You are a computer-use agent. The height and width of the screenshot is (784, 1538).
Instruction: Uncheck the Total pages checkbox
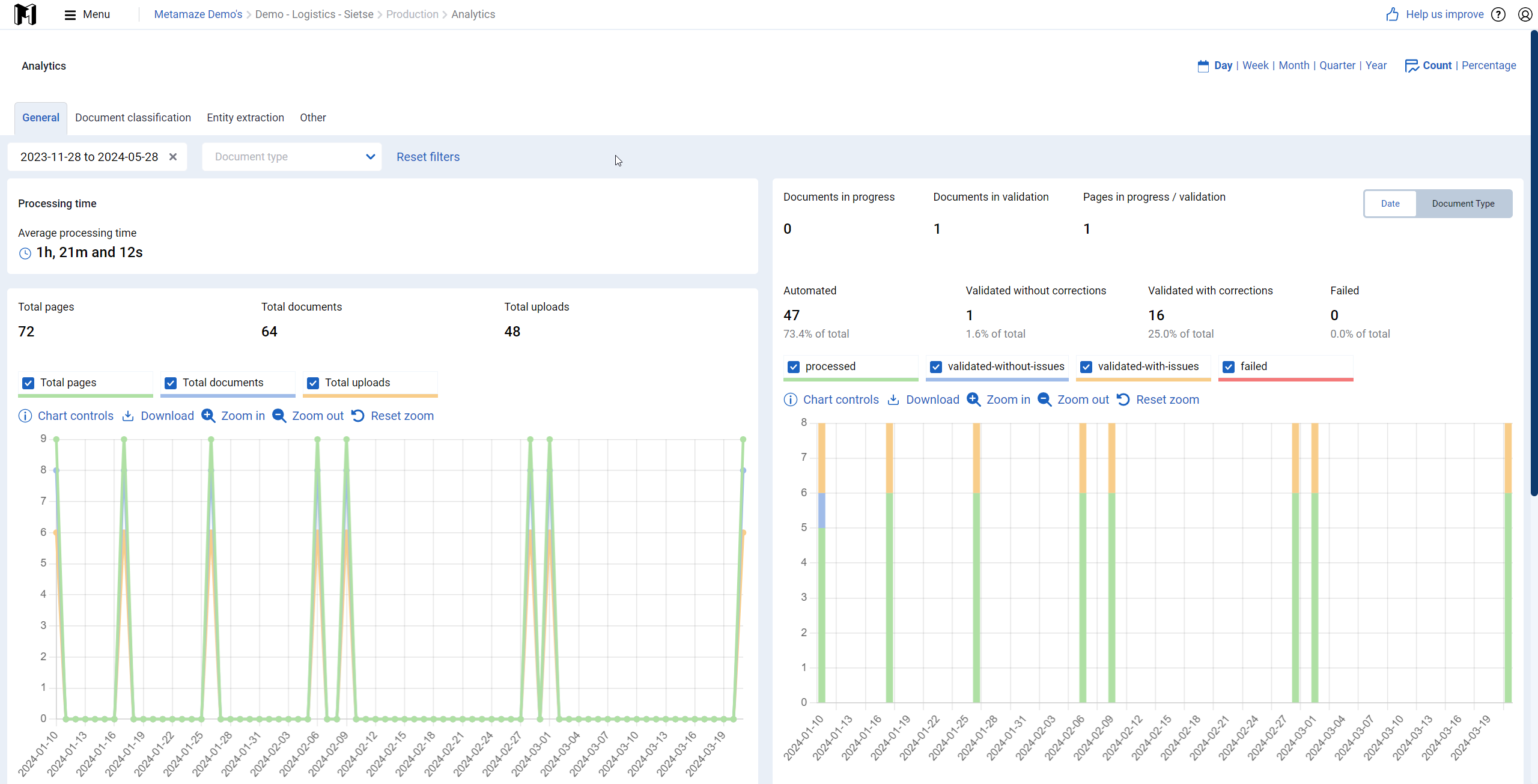(x=28, y=383)
